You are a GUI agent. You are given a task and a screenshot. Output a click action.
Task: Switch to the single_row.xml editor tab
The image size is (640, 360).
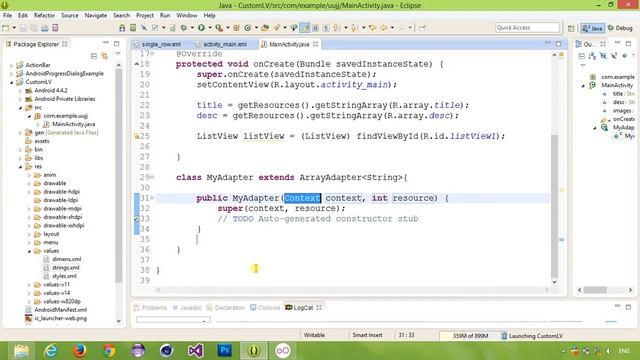tap(161, 44)
